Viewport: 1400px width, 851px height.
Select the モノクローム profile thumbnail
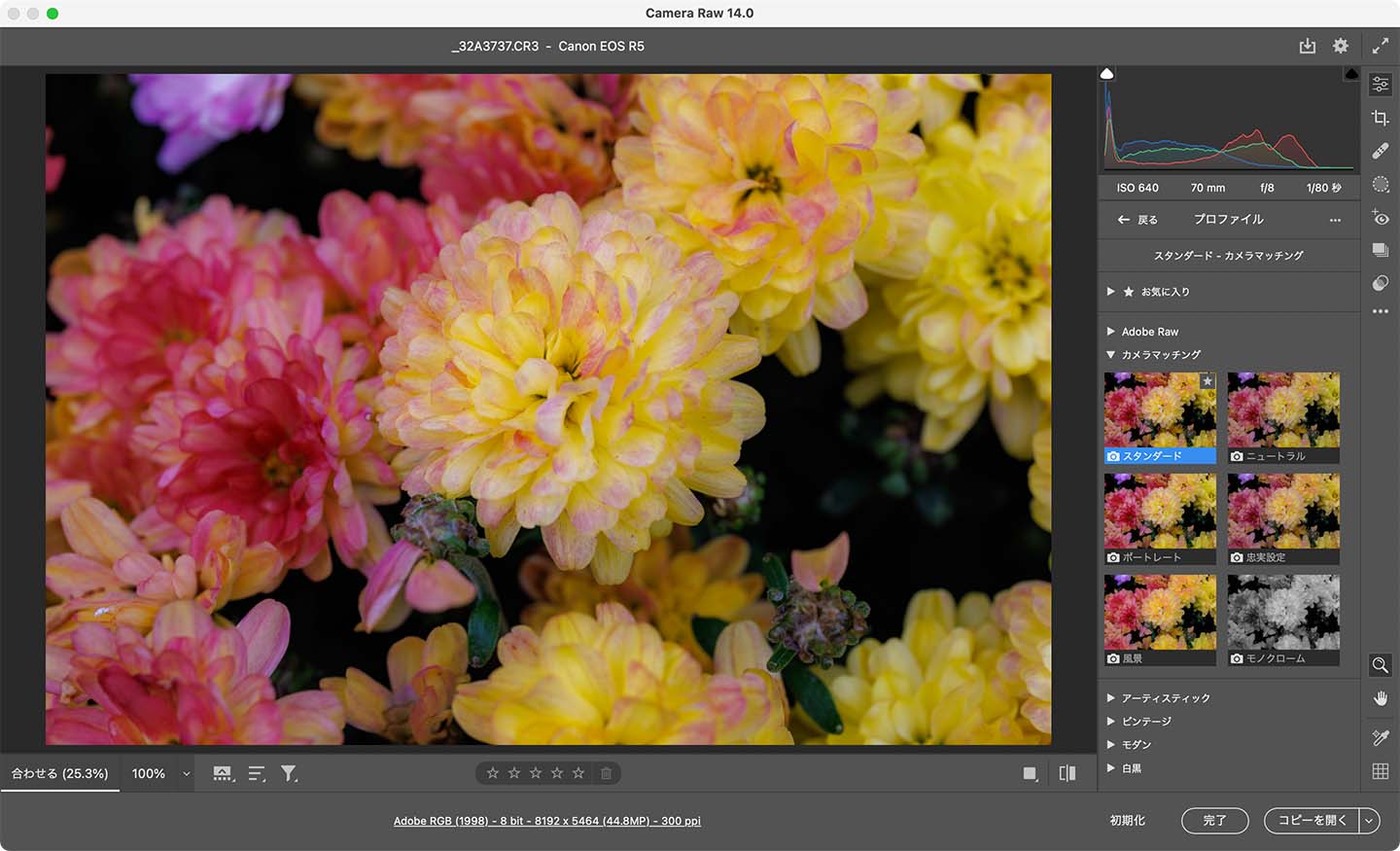click(1283, 613)
